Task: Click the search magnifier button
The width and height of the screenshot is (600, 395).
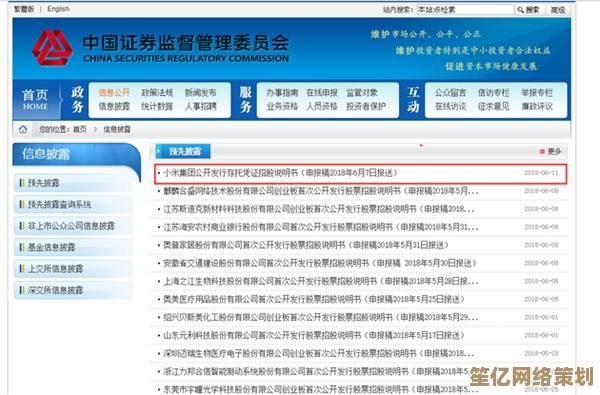Action: click(528, 10)
